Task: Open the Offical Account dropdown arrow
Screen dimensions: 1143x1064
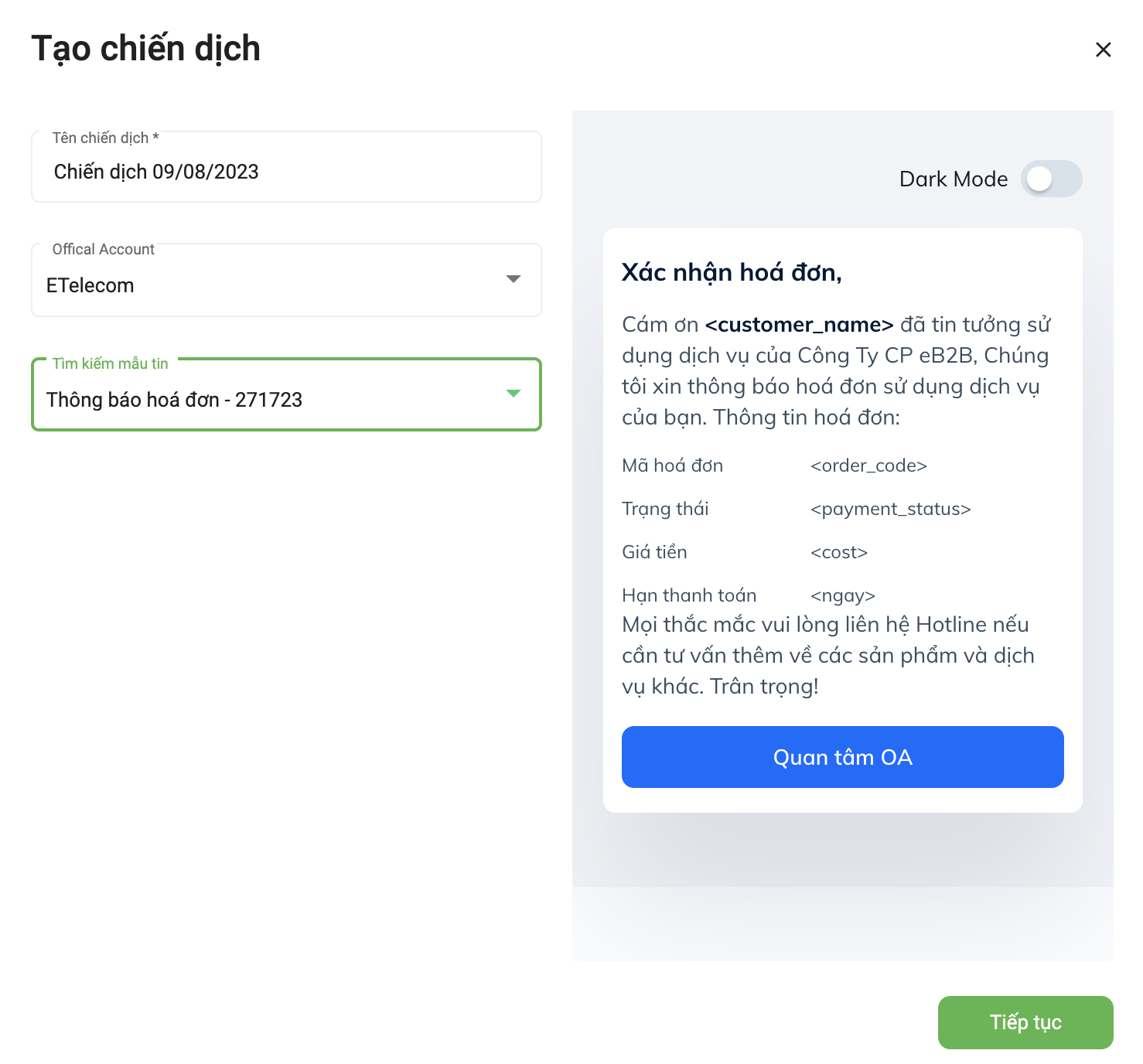Action: coord(513,279)
